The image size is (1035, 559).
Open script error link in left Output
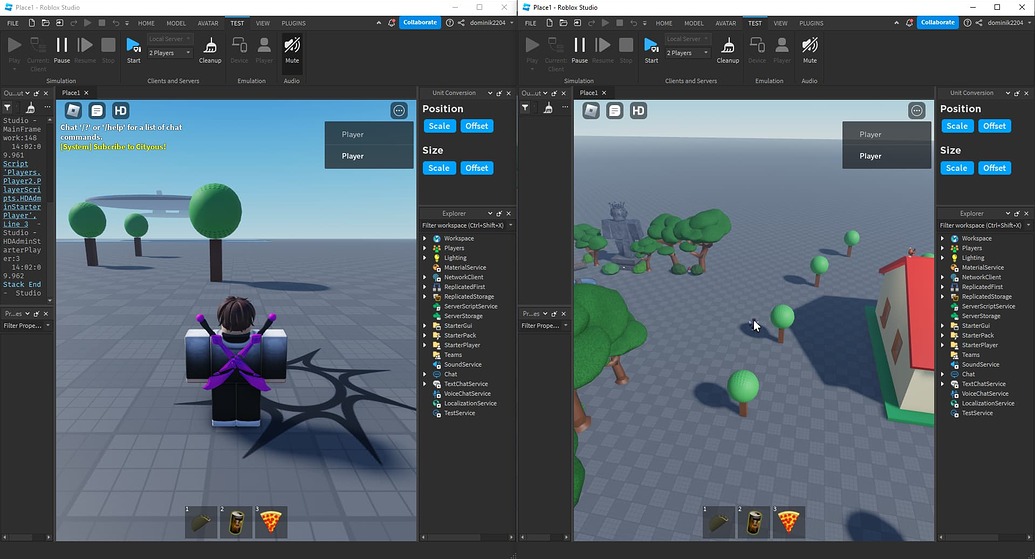point(22,193)
